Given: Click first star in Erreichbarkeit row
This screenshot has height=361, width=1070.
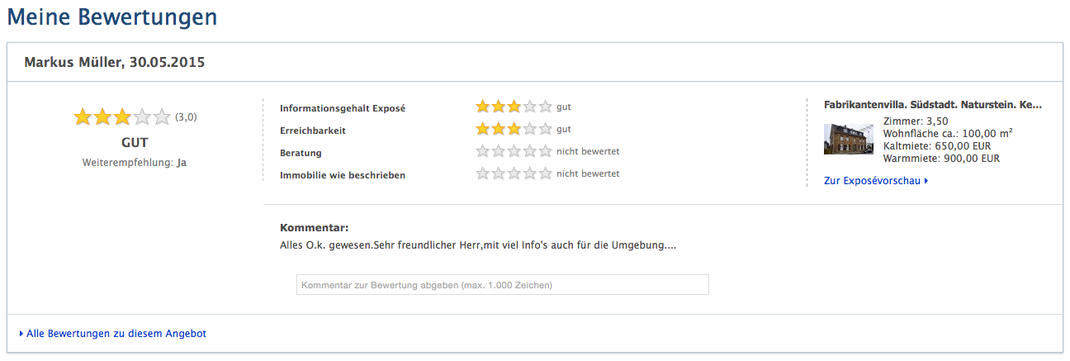Looking at the screenshot, I should pyautogui.click(x=483, y=129).
